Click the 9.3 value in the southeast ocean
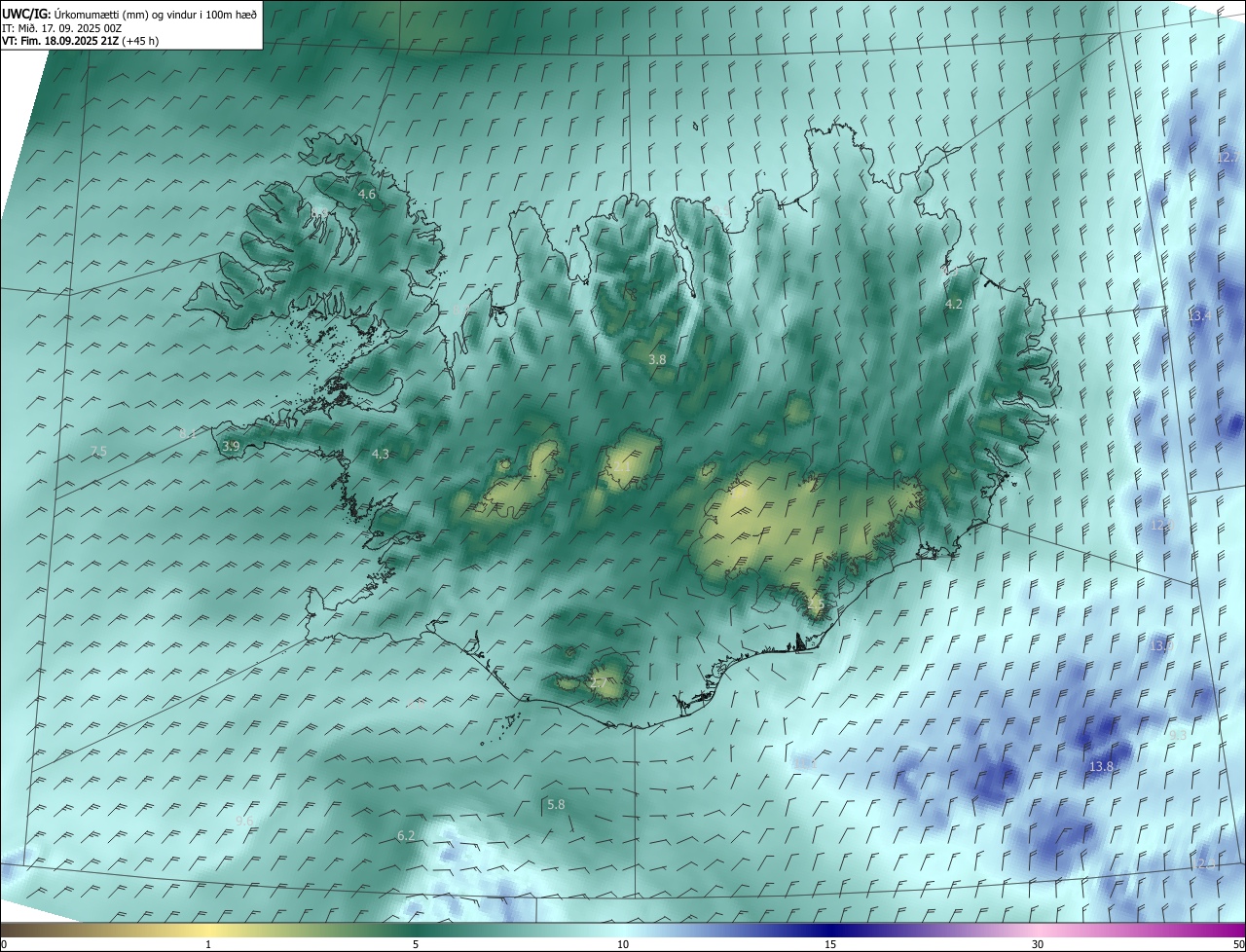Screen dimensions: 1246x952 [x=1178, y=735]
